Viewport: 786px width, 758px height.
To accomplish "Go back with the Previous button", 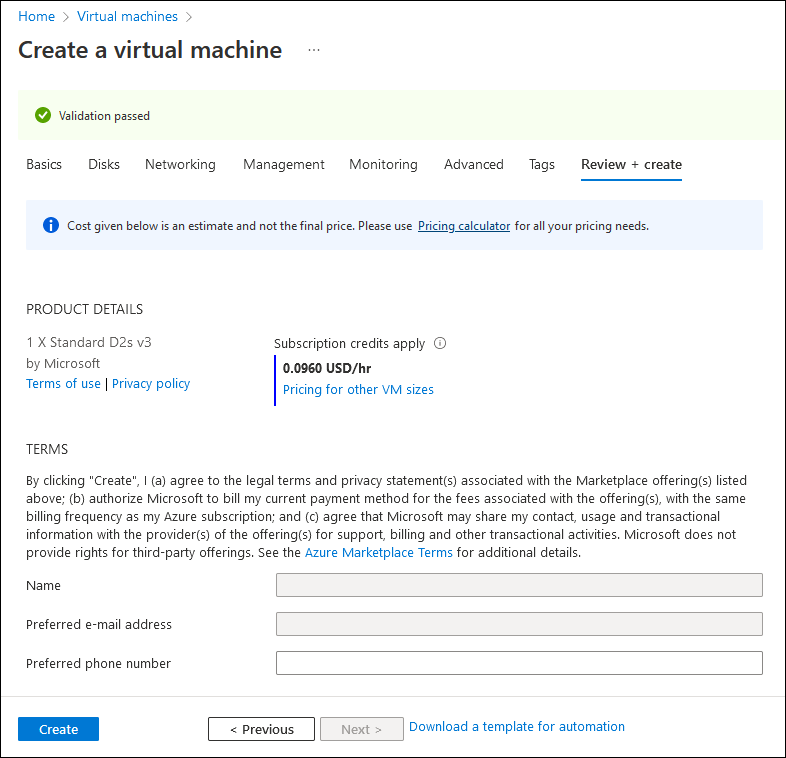I will pos(262,729).
